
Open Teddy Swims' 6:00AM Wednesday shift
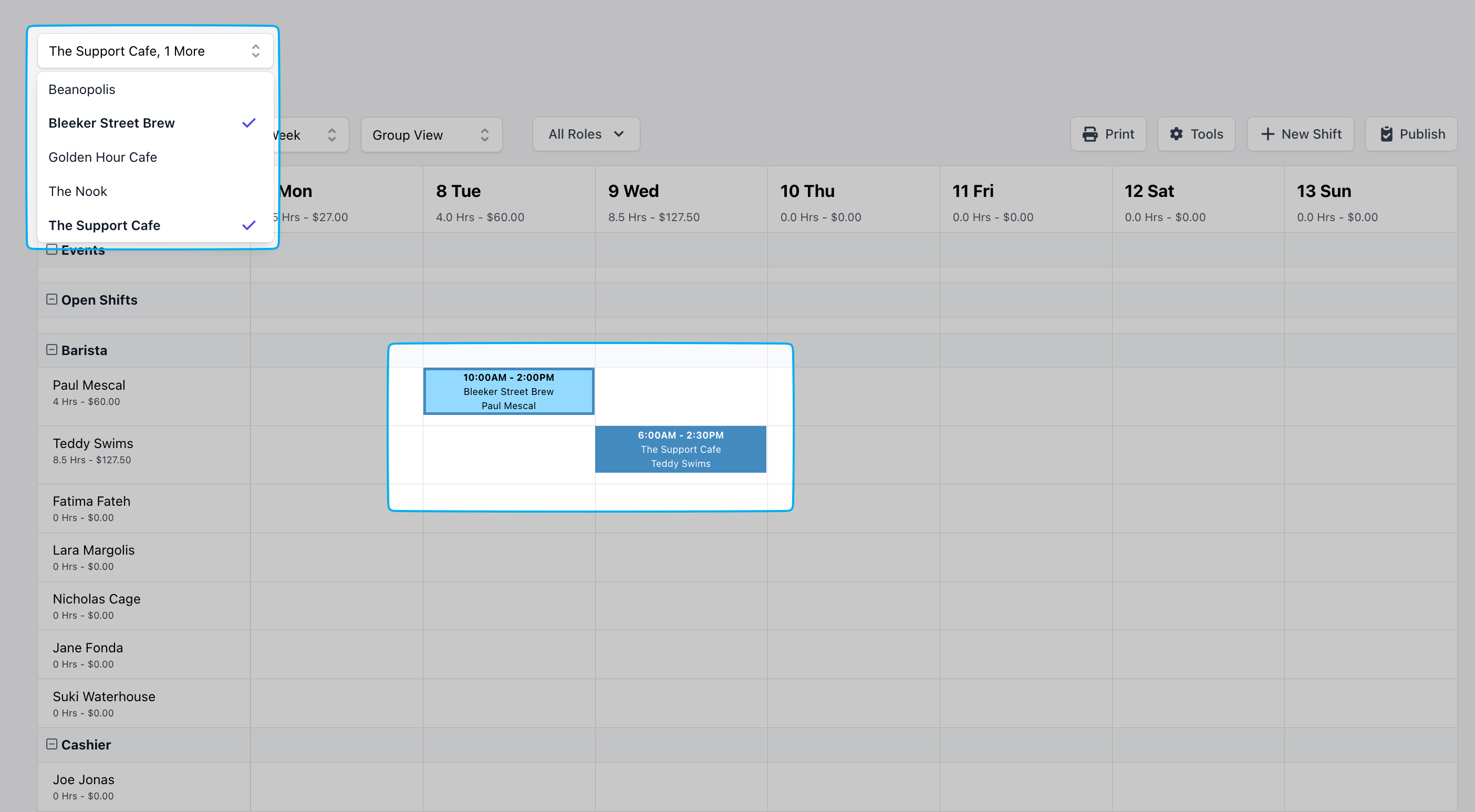[x=680, y=449]
